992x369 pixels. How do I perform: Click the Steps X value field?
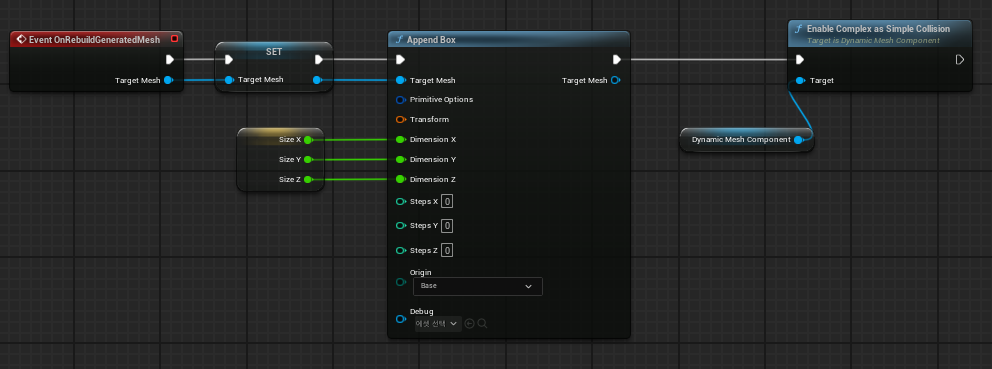point(447,202)
